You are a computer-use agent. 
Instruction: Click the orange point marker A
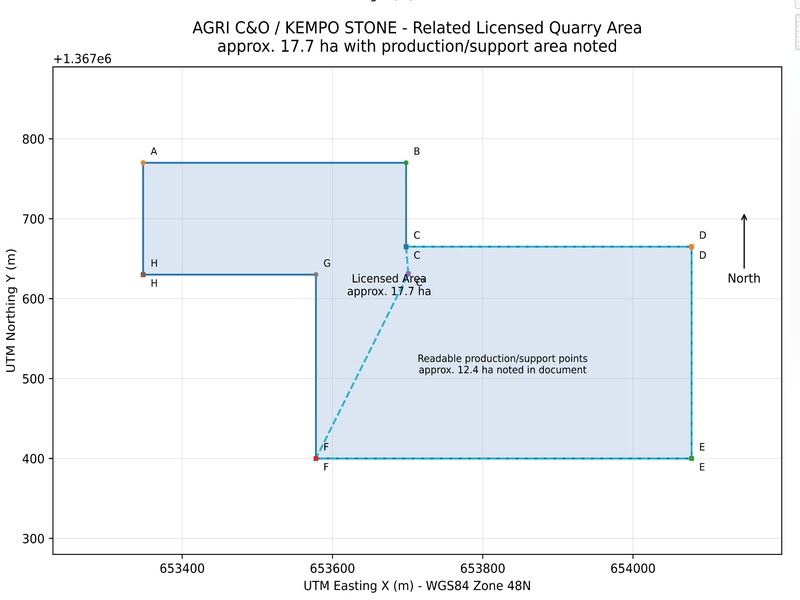(143, 163)
